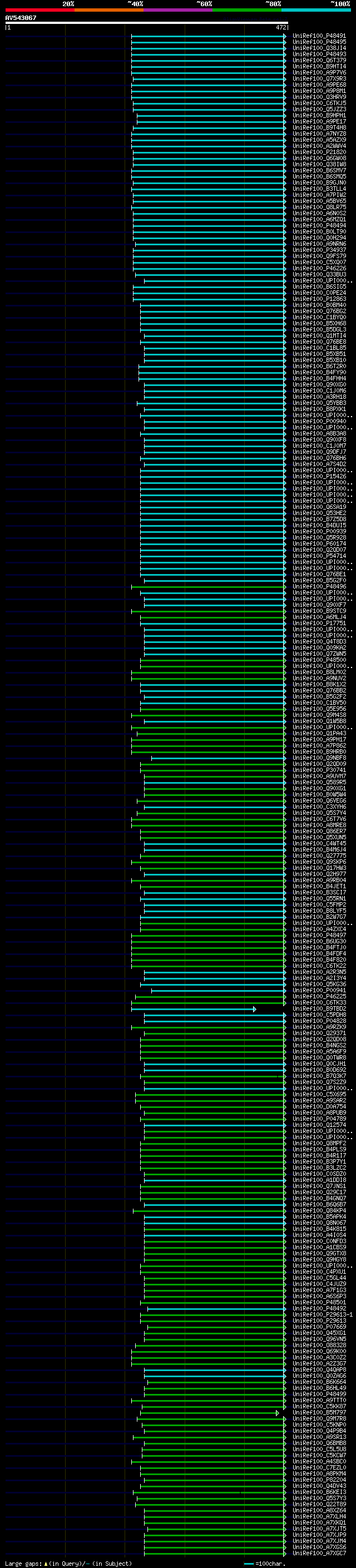Select hit label UniRef100_P48494

coord(319,225)
